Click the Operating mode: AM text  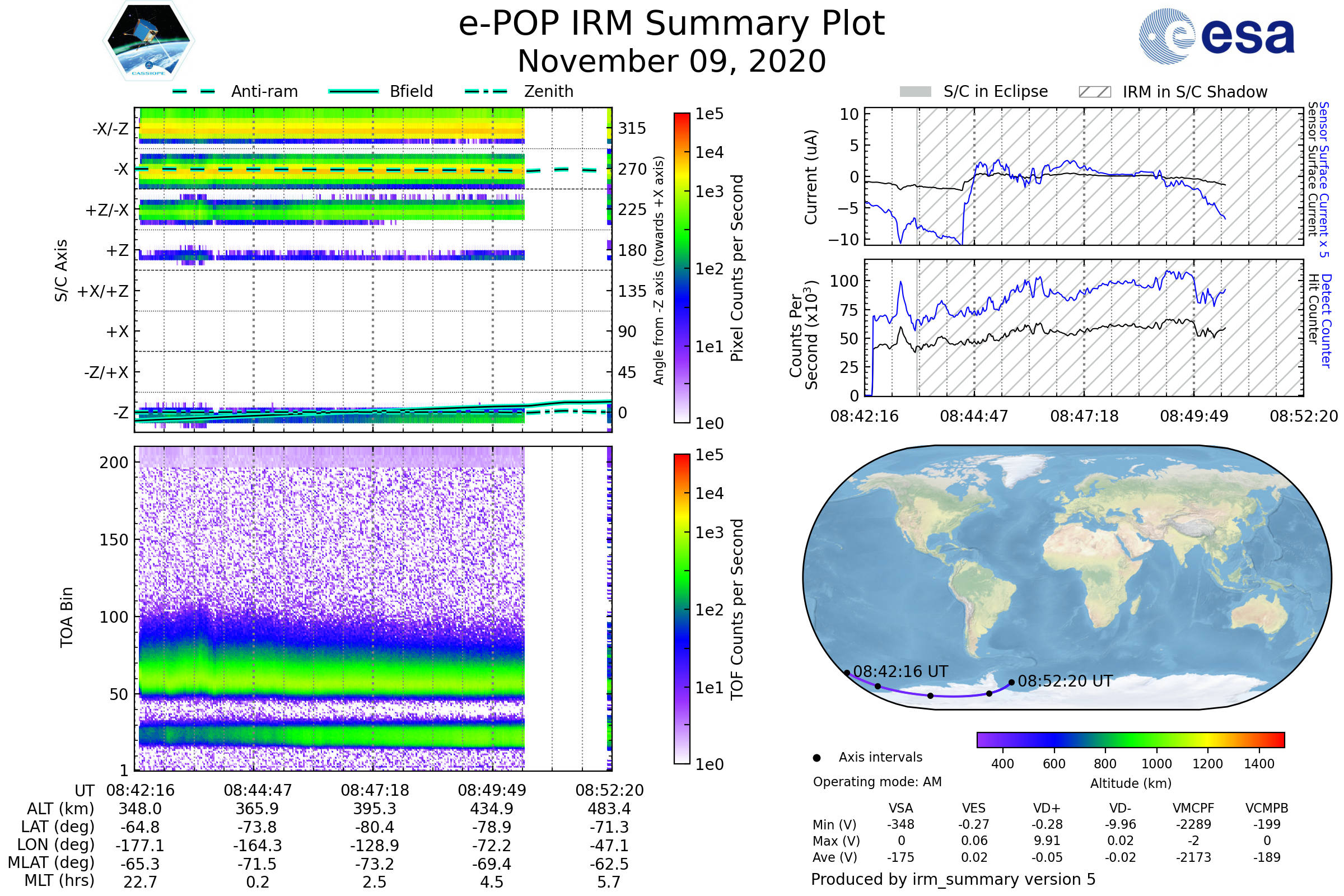click(x=877, y=782)
